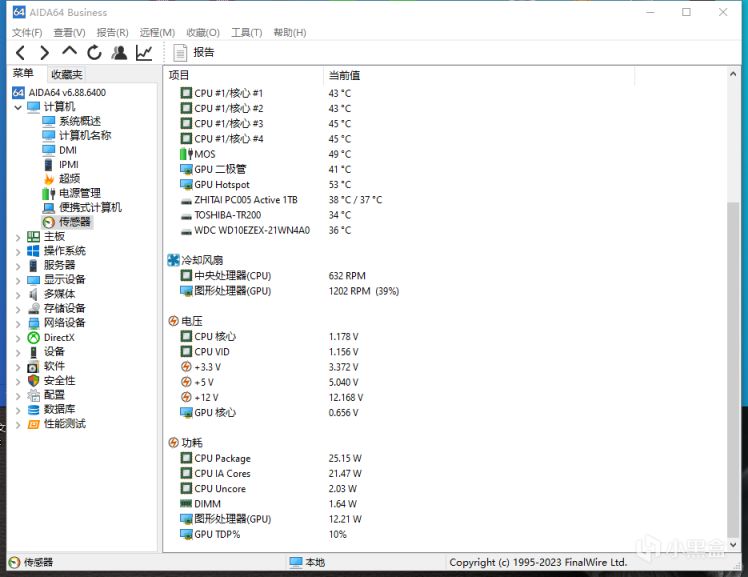Expand the 服务器 tree node
The height and width of the screenshot is (577, 748).
(x=18, y=266)
